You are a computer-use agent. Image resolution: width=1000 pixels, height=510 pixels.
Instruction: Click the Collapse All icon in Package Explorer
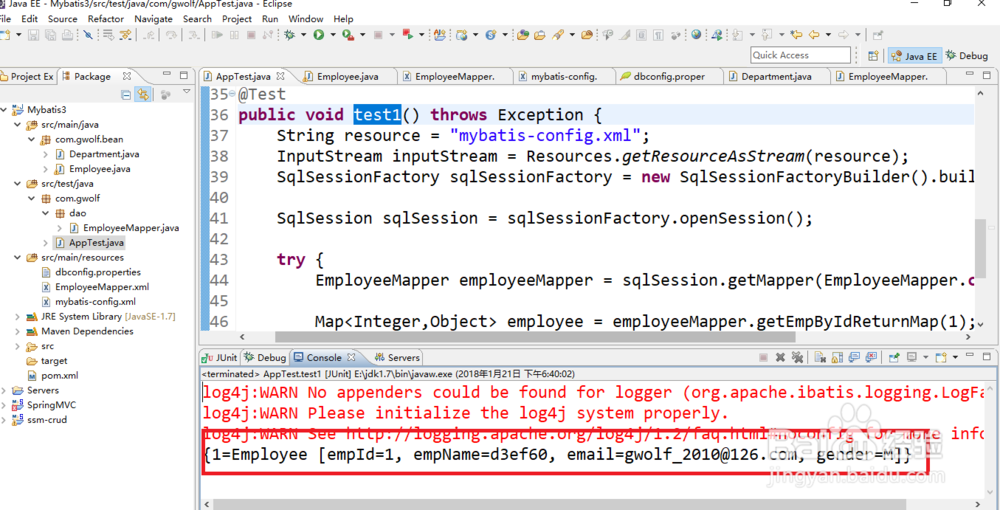coord(126,94)
